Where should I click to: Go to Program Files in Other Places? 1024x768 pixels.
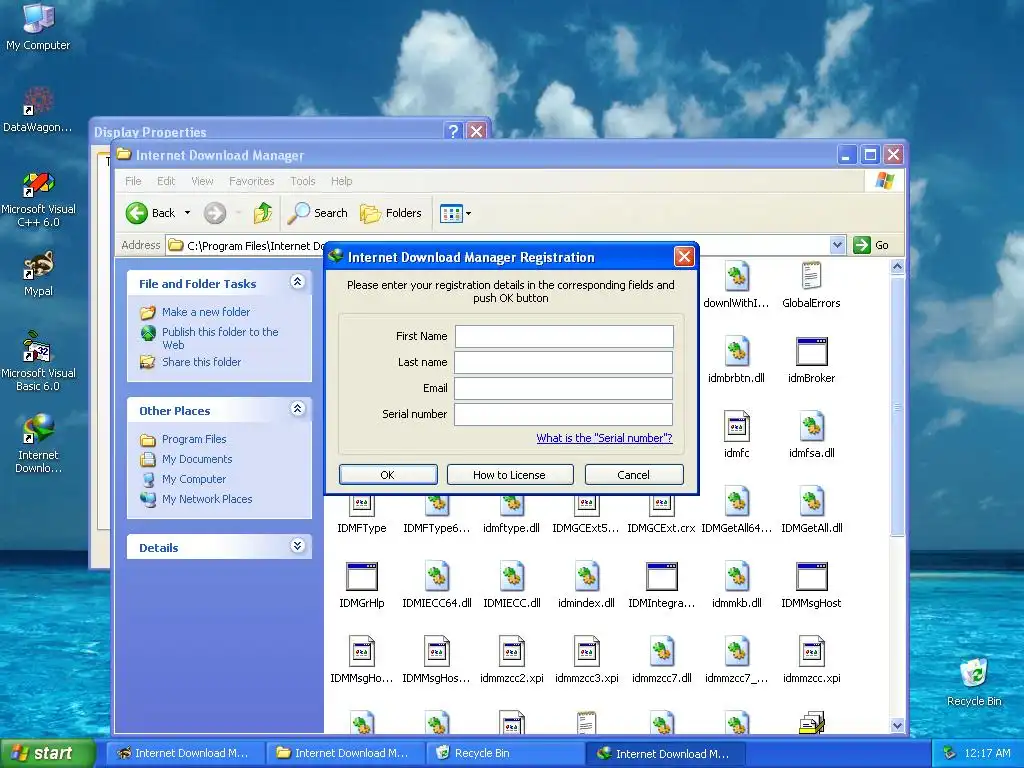pyautogui.click(x=194, y=440)
